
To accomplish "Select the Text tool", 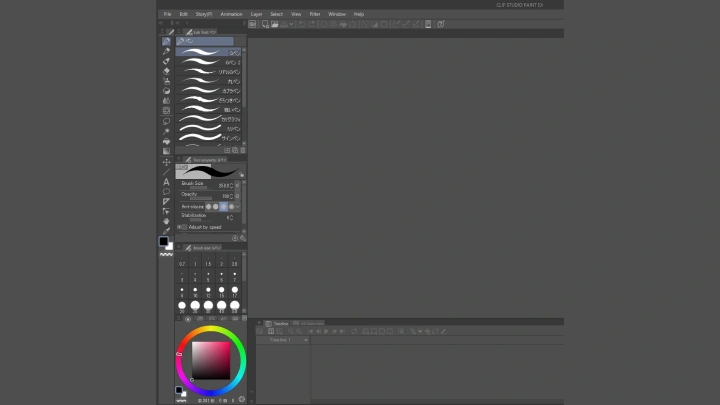I will [166, 182].
